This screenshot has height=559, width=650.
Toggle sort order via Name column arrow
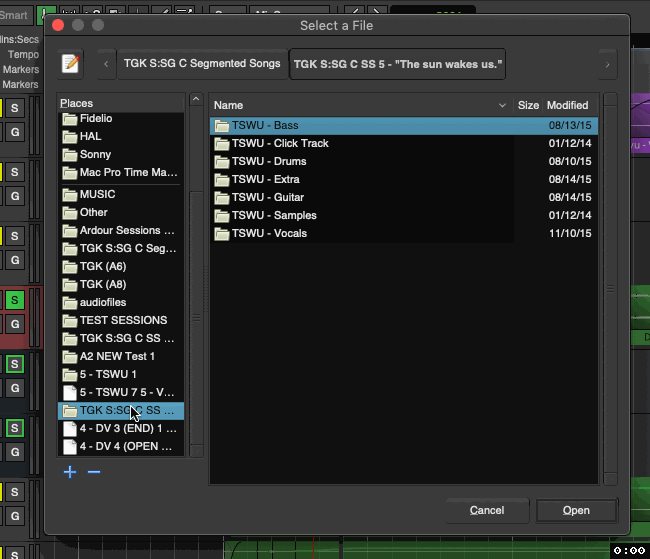coord(502,105)
